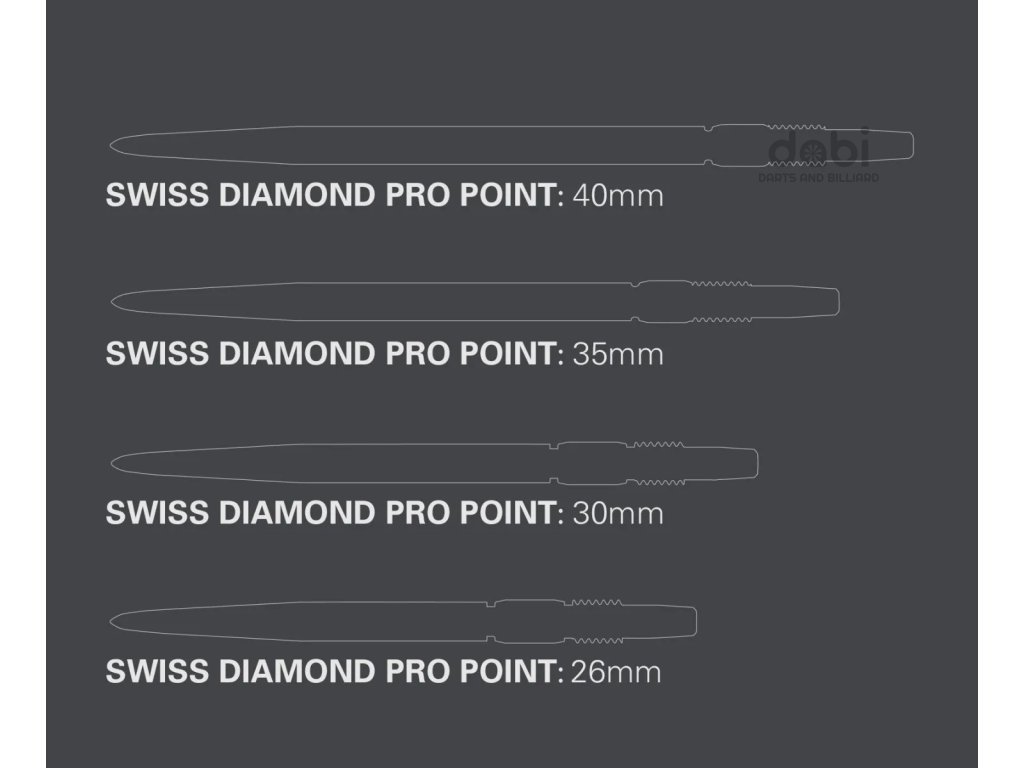1024x768 pixels.
Task: Click the "DARTS AND BILLIARD" tagline
Action: click(819, 178)
